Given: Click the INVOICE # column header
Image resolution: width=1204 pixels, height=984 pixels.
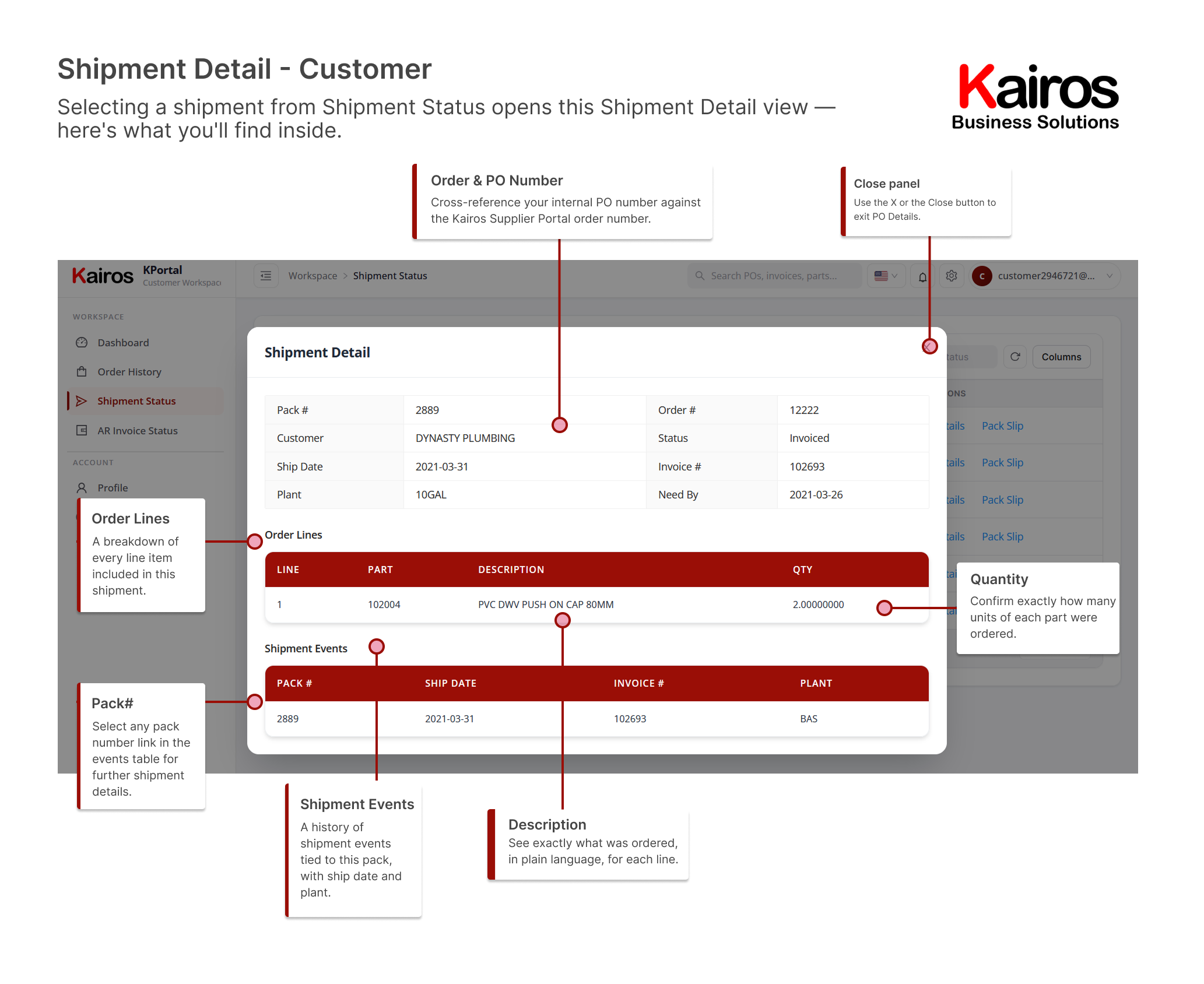Looking at the screenshot, I should coord(639,683).
